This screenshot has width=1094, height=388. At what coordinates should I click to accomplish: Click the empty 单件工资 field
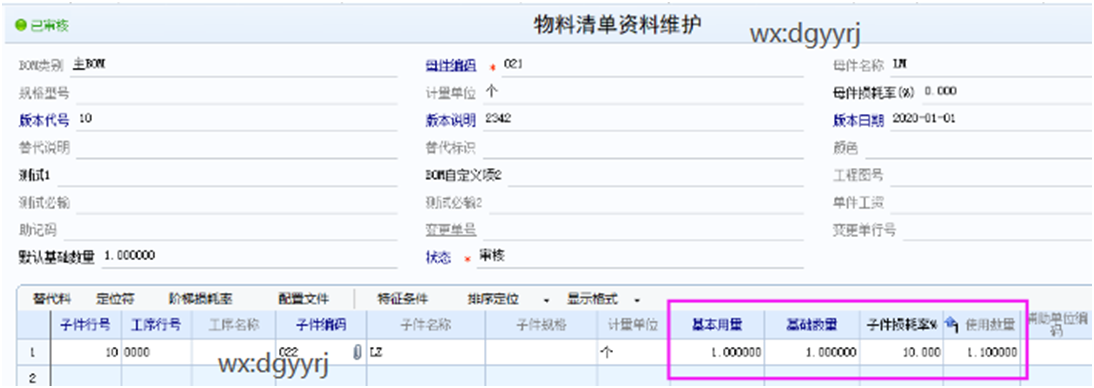991,203
